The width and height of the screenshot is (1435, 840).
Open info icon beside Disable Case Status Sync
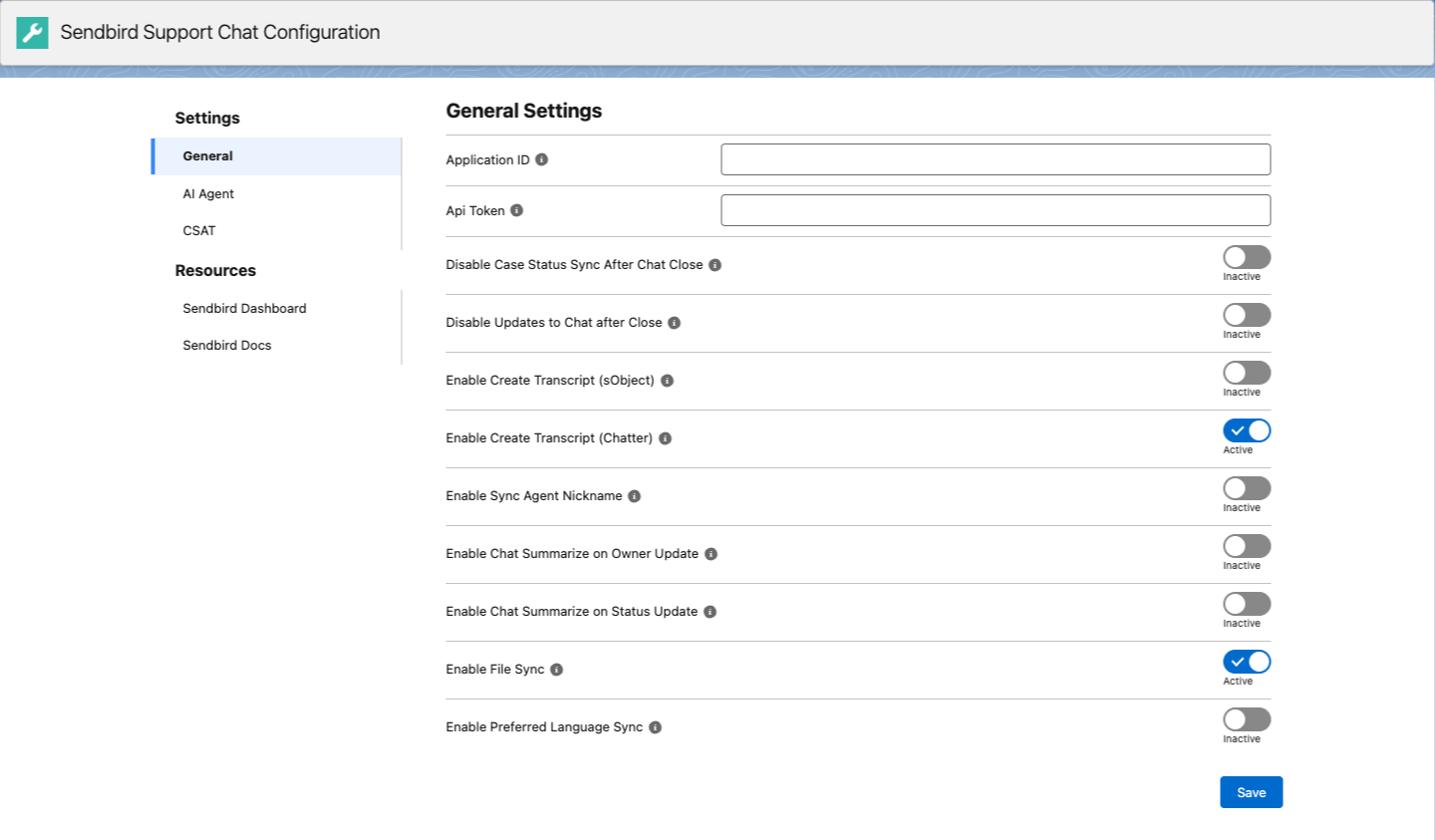click(715, 265)
